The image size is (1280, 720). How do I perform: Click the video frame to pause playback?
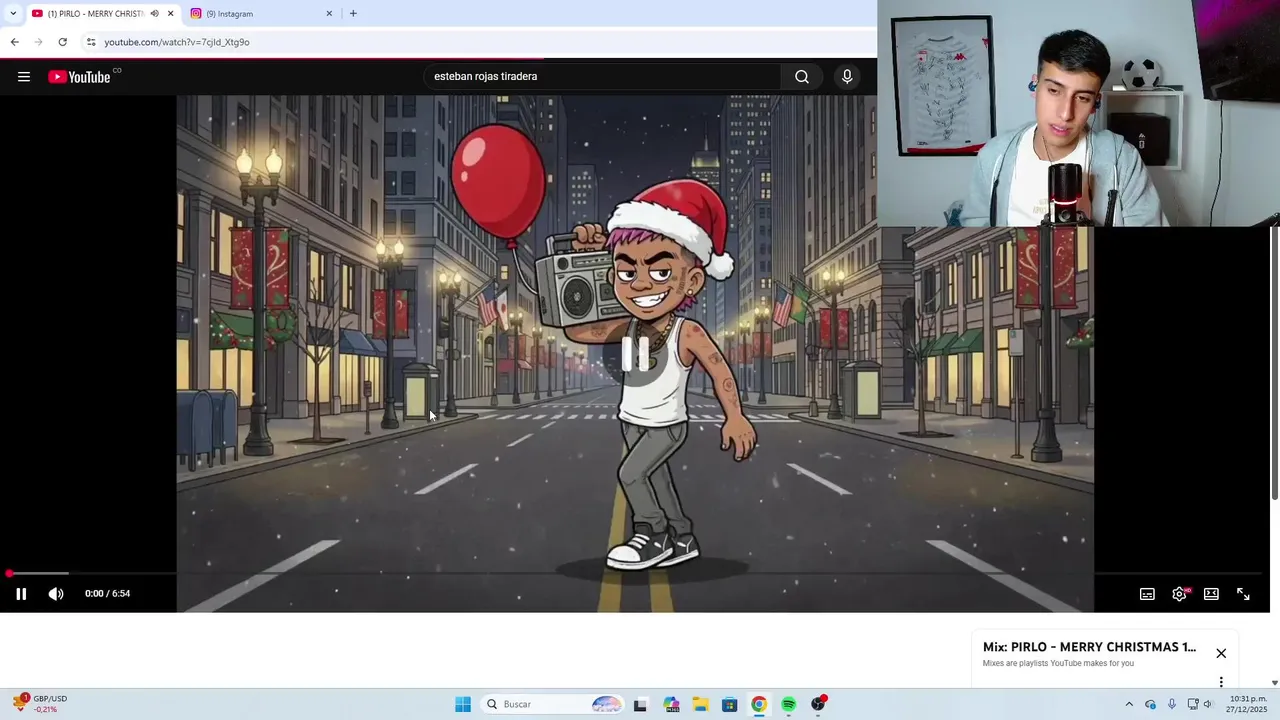pyautogui.click(x=635, y=353)
